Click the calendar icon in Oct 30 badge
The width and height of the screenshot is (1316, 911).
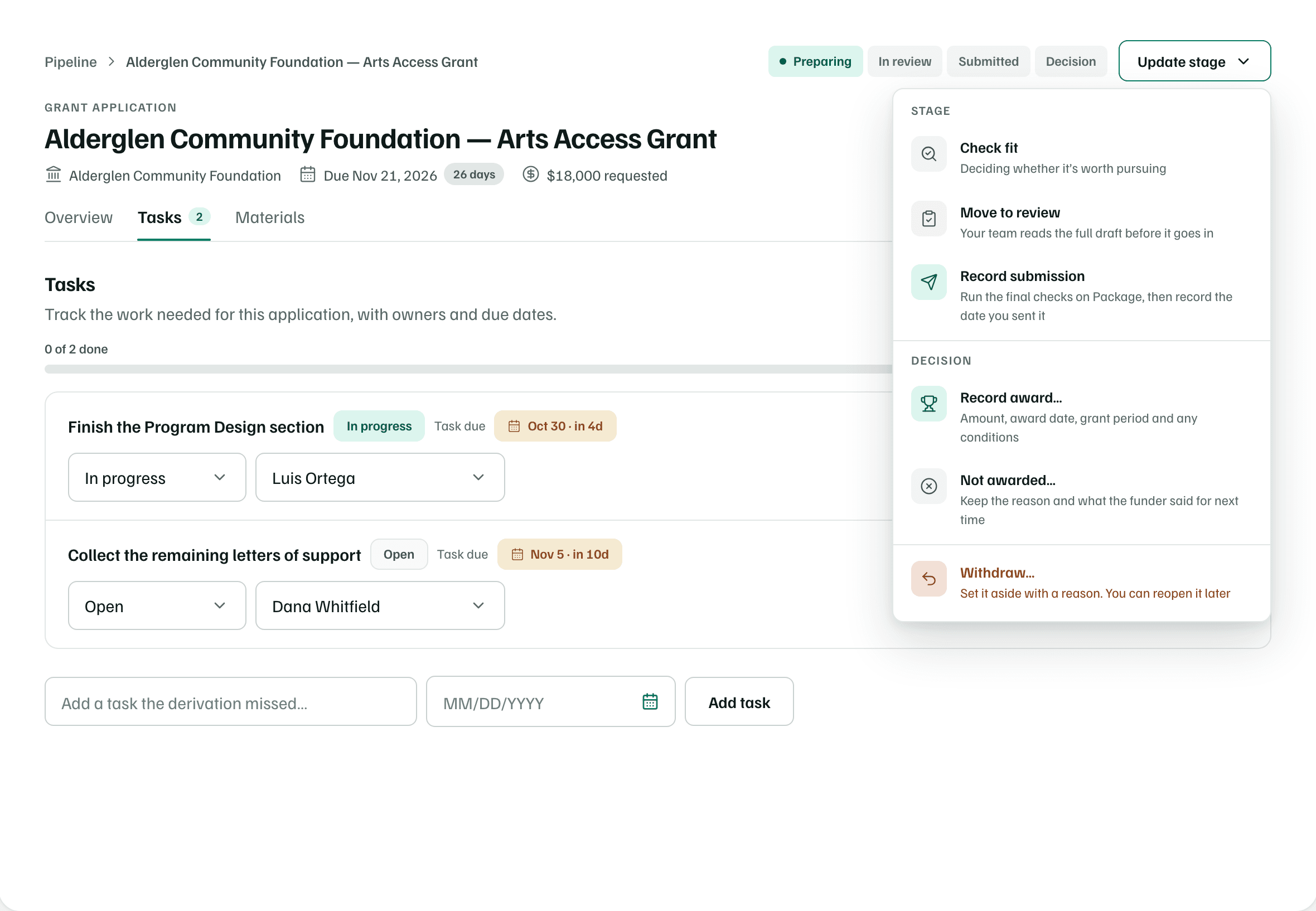[x=514, y=427]
